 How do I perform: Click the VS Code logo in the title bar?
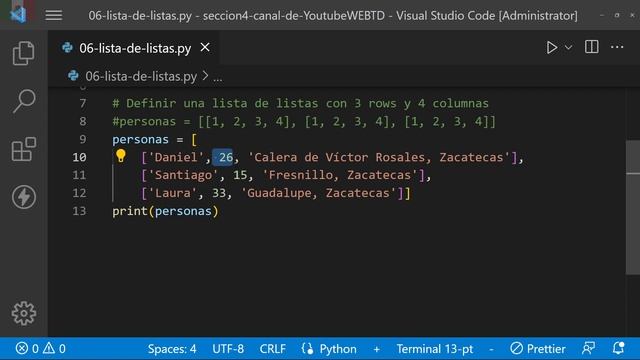(x=18, y=14)
